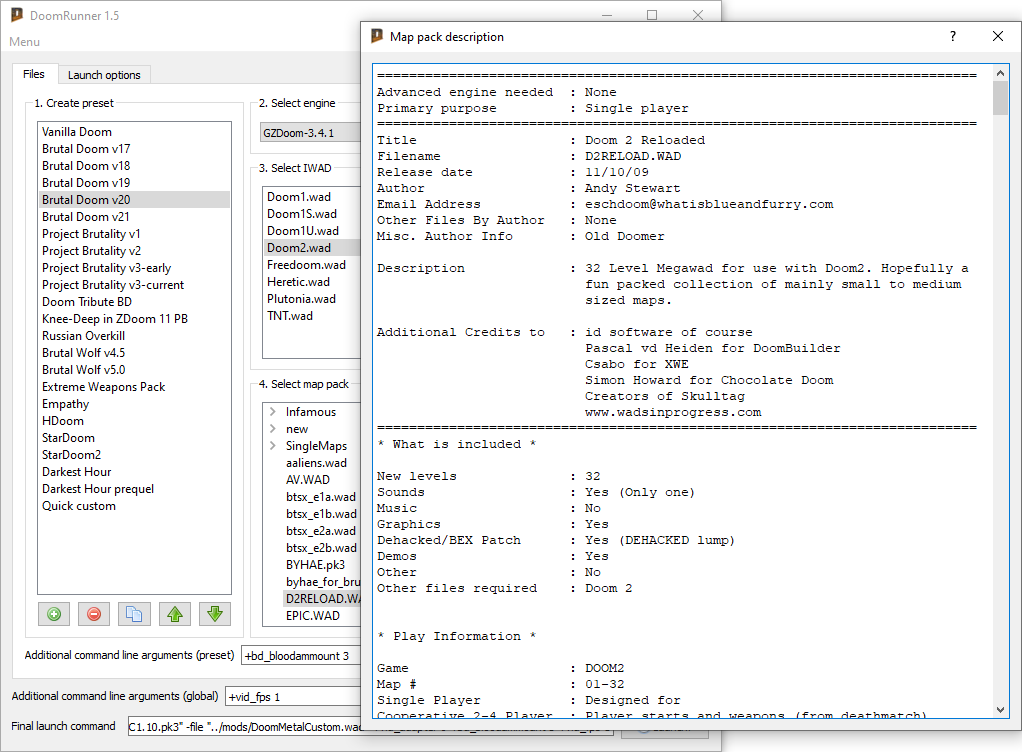Click the red remove preset button
Screen dimensions: 1022x752
[94, 614]
